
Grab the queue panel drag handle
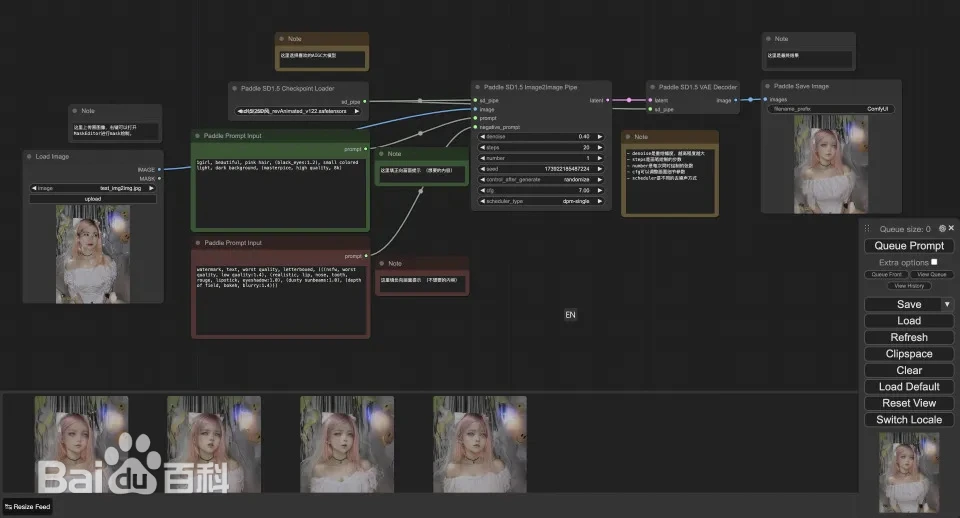(x=867, y=229)
